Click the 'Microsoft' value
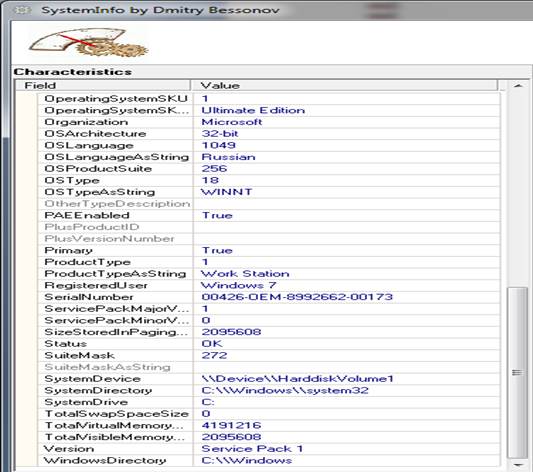 (231, 122)
